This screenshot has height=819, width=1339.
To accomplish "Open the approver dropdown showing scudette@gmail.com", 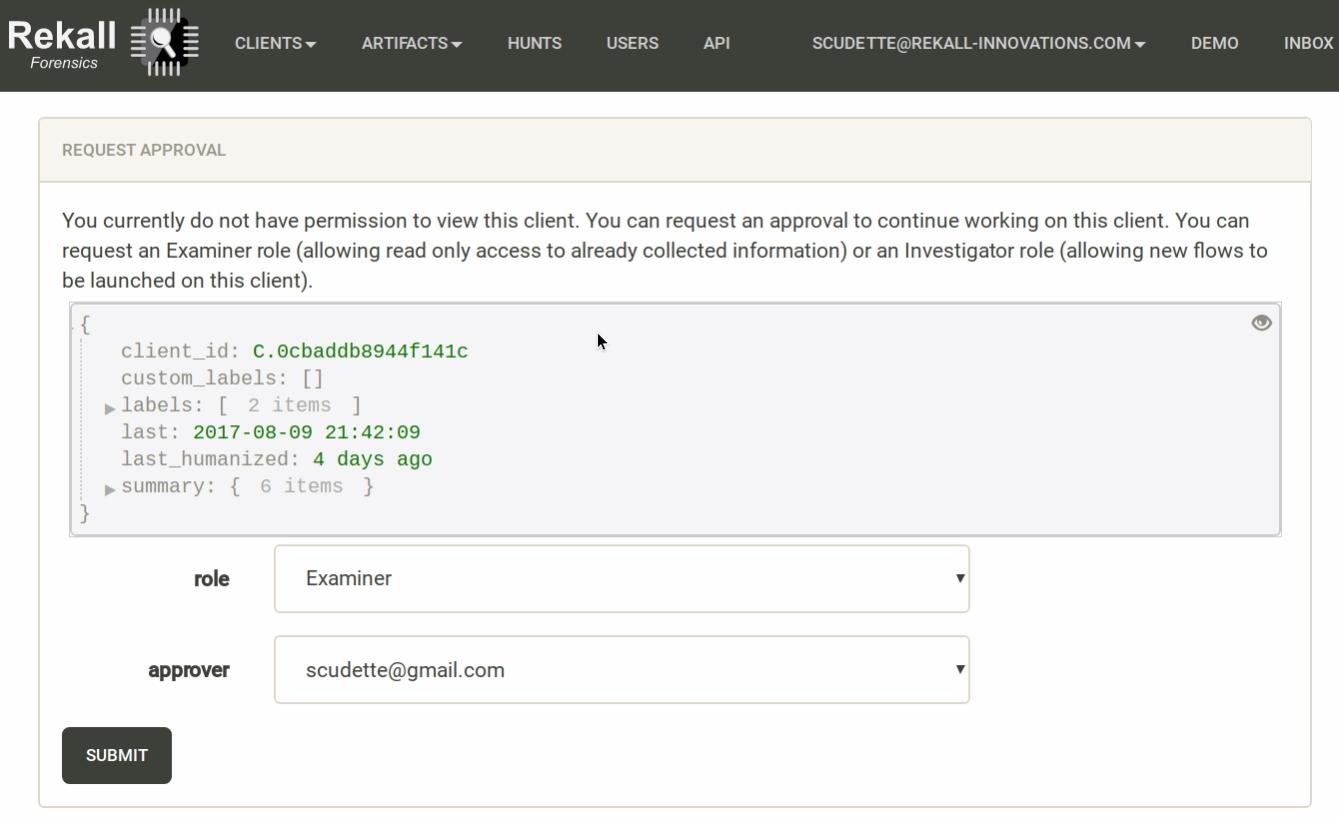I will point(621,670).
